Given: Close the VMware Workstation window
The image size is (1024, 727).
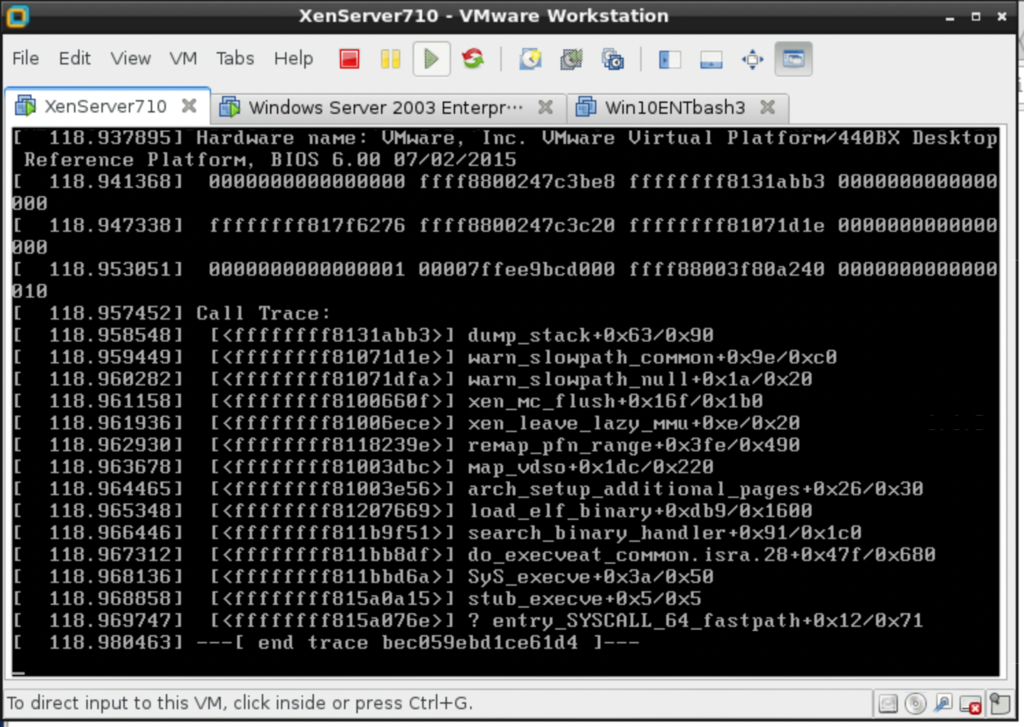Looking at the screenshot, I should pyautogui.click(x=1002, y=16).
